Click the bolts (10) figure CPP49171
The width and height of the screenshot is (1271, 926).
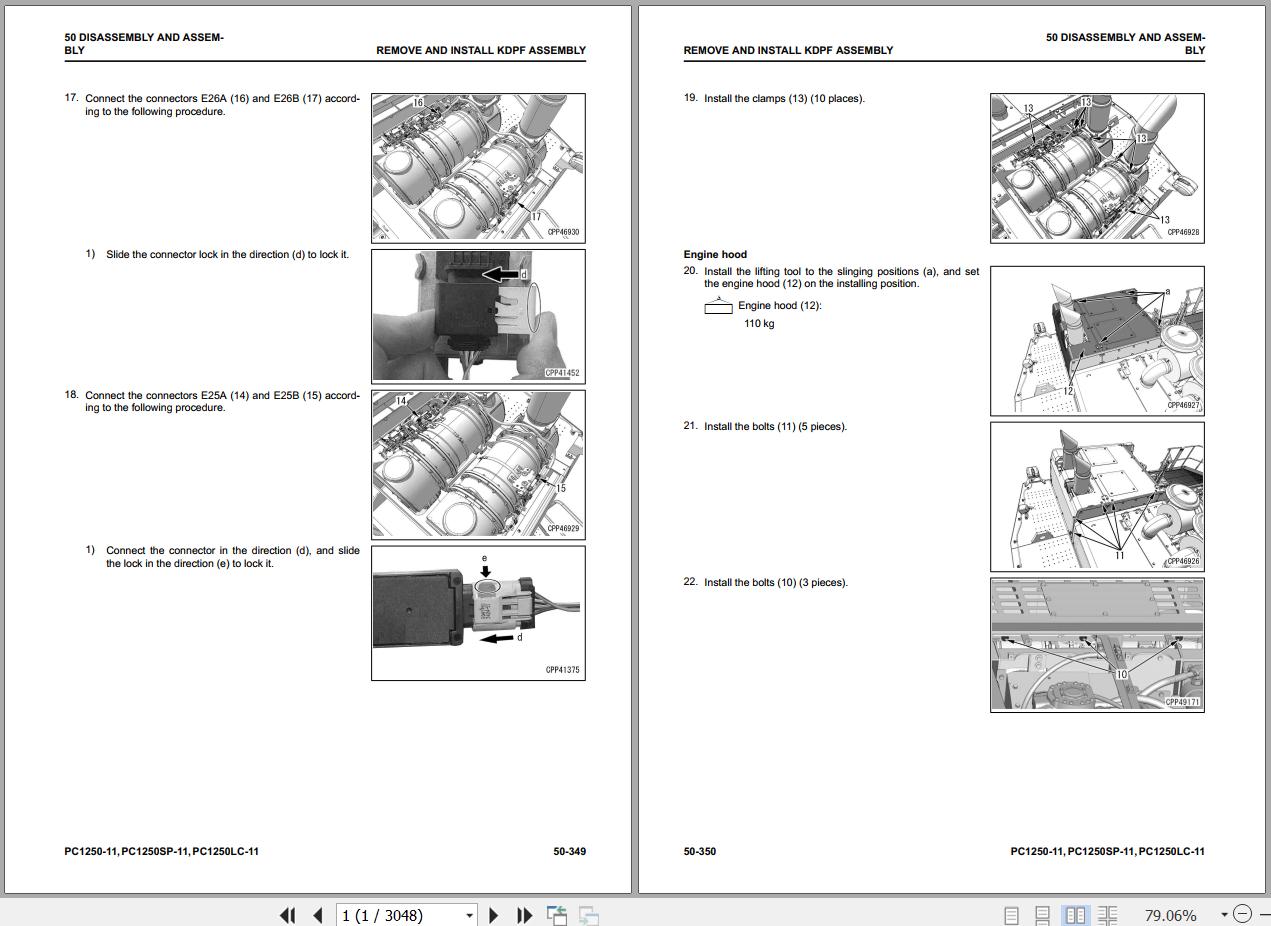tap(1097, 645)
